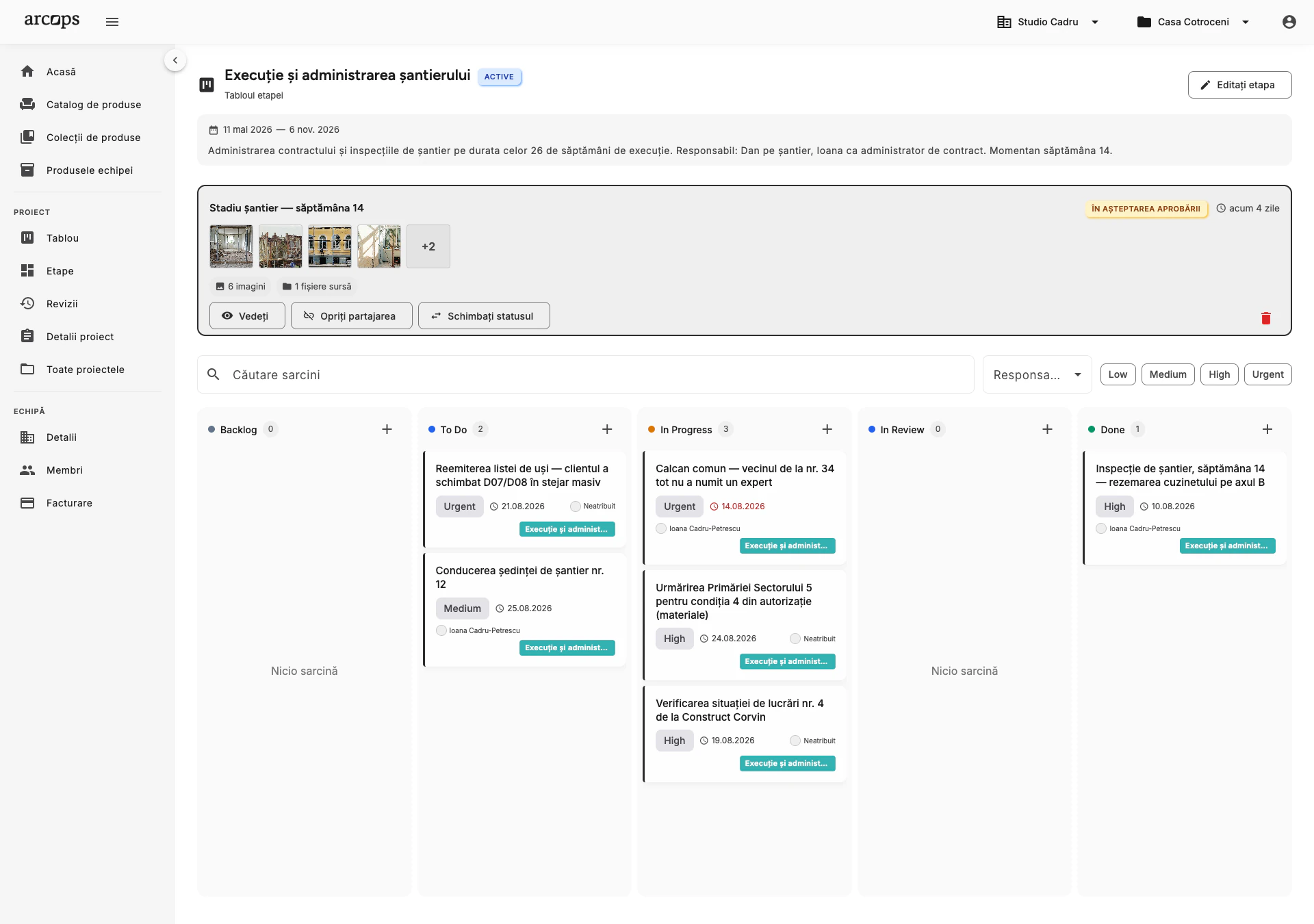Click the Neatribuit avatar on Reemiterea card

[x=576, y=506]
